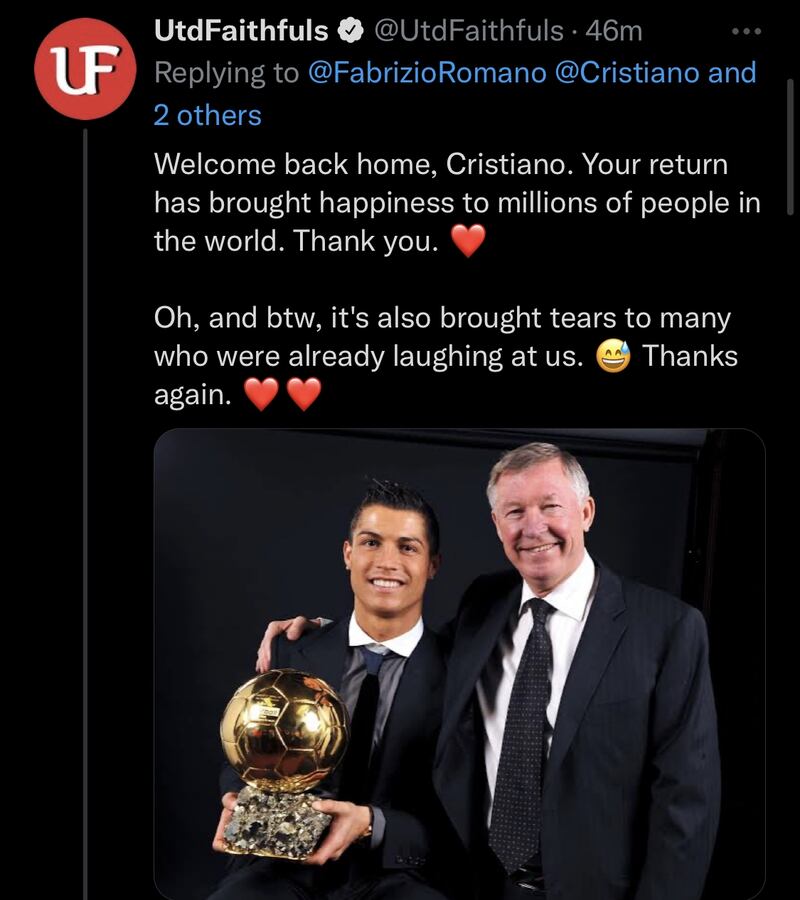
Task: Click the verified badge beside UtdFaithfuls
Action: click(x=350, y=31)
